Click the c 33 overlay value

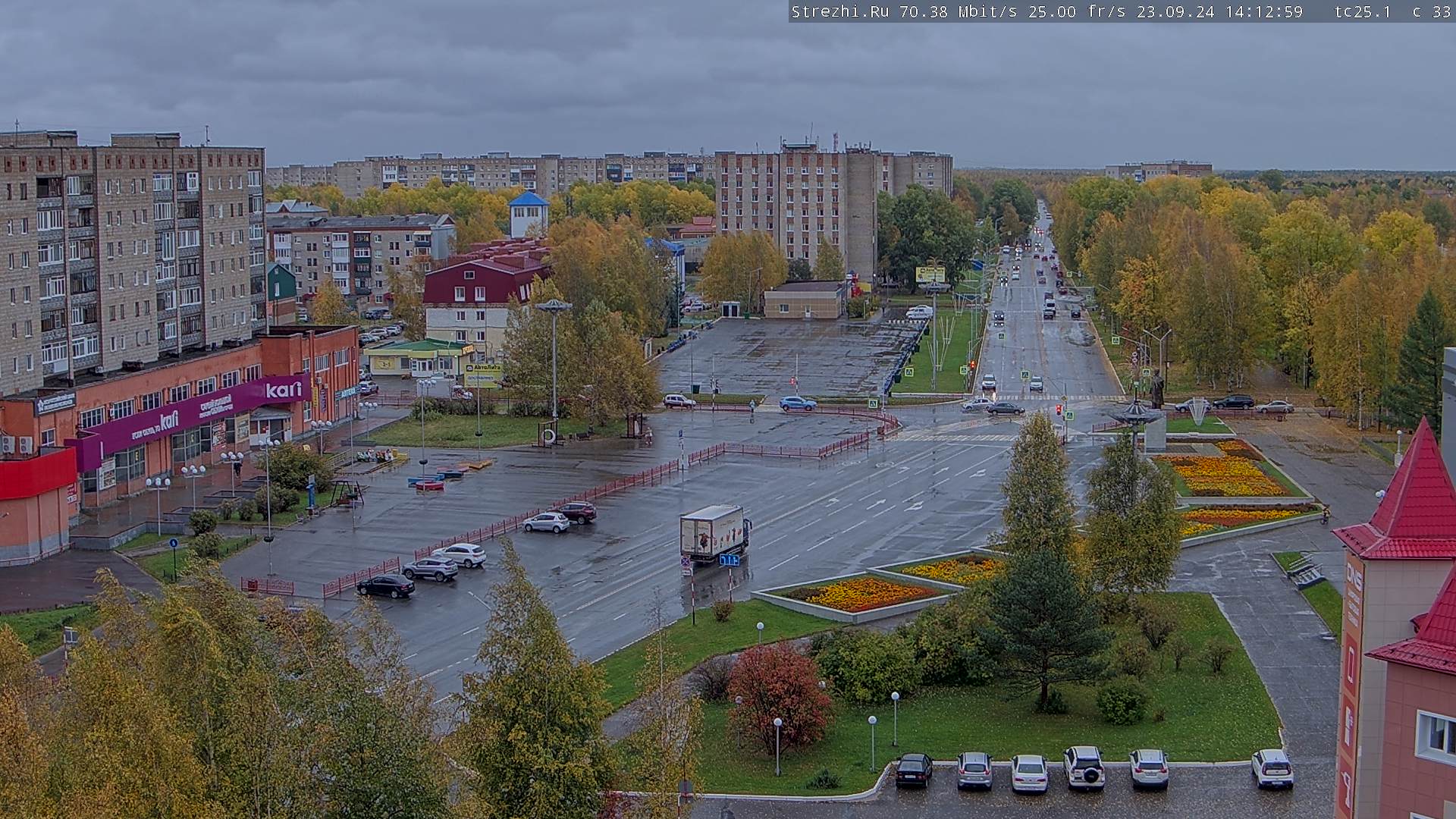(1432, 11)
